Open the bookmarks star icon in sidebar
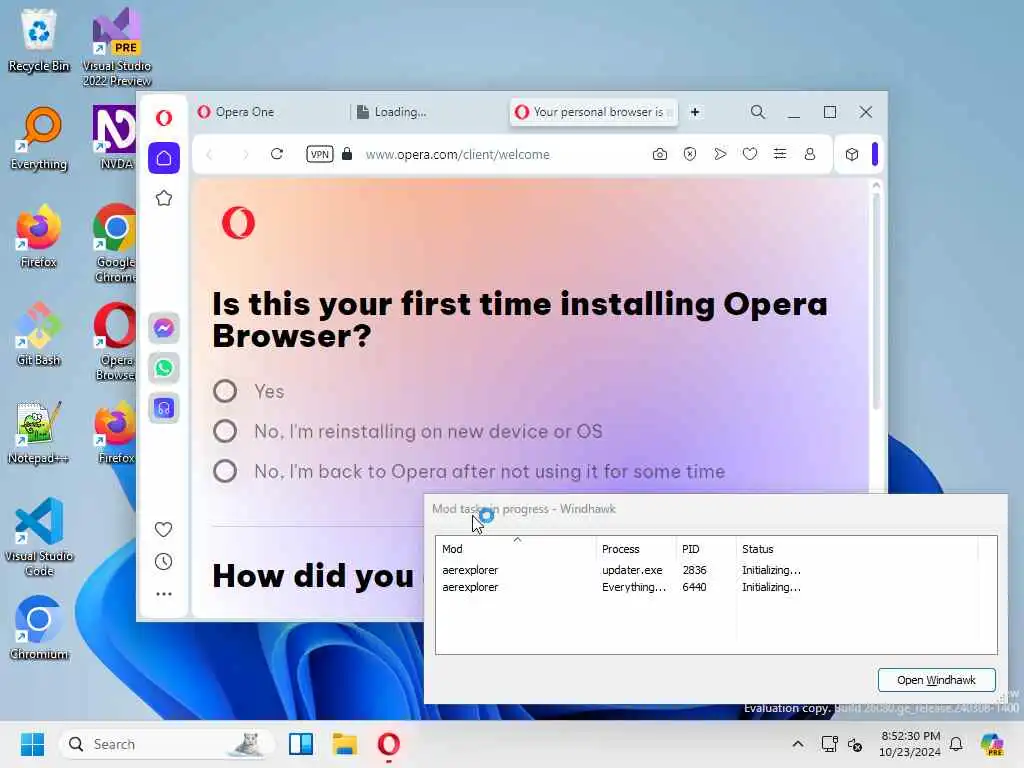Screen dimensions: 1024x768 coord(164,198)
